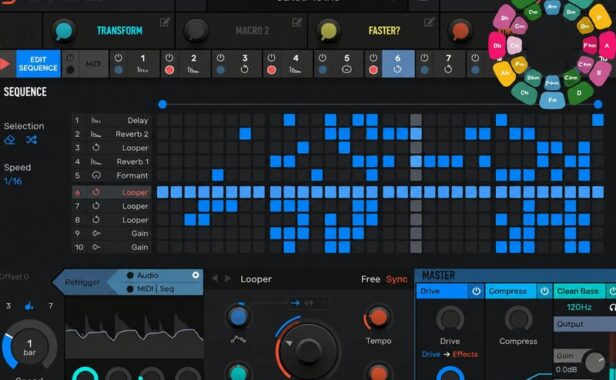Image resolution: width=616 pixels, height=380 pixels.
Task: Toggle power for effect slot 6
Action: pos(373,58)
